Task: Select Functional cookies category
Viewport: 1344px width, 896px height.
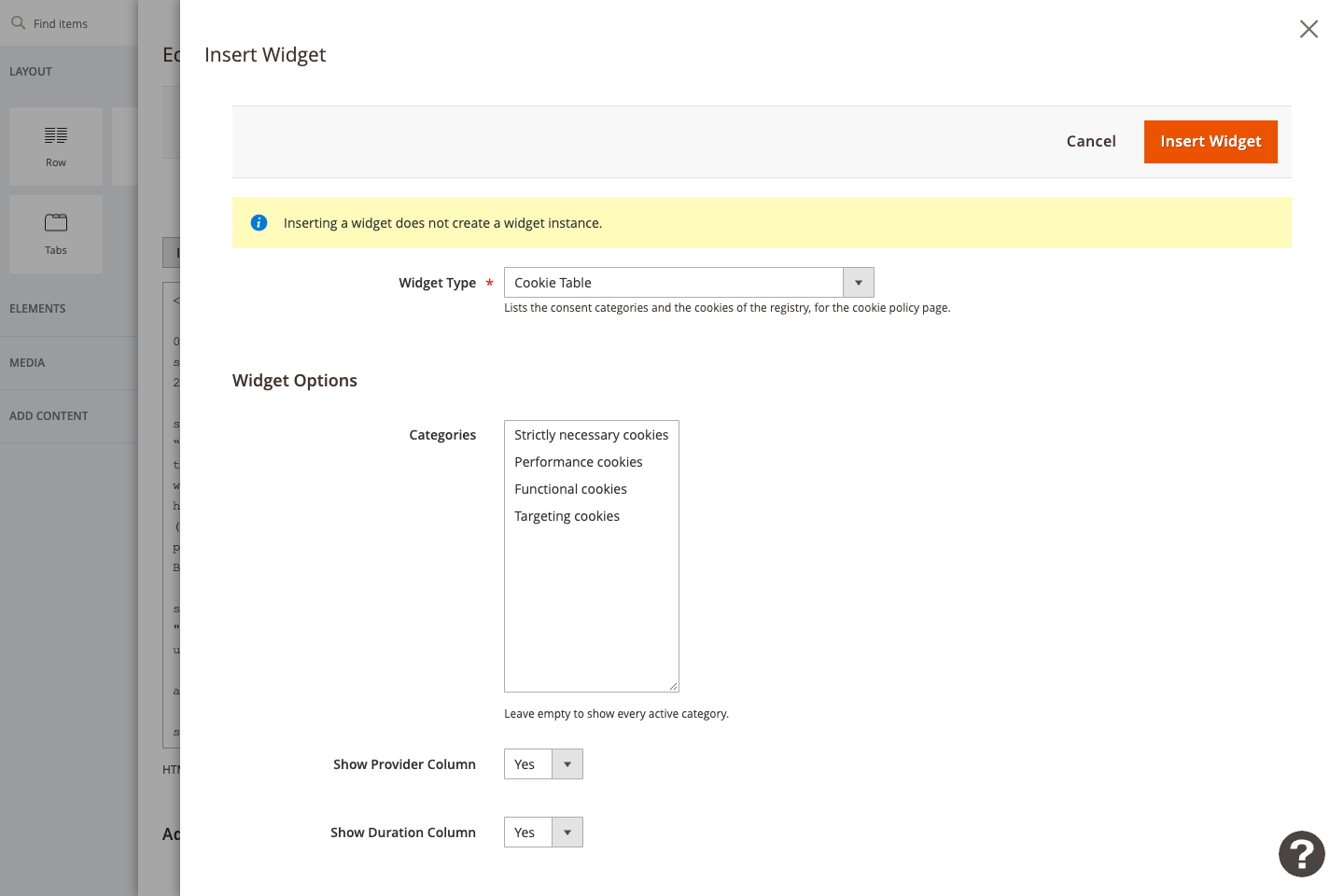Action: (x=591, y=489)
